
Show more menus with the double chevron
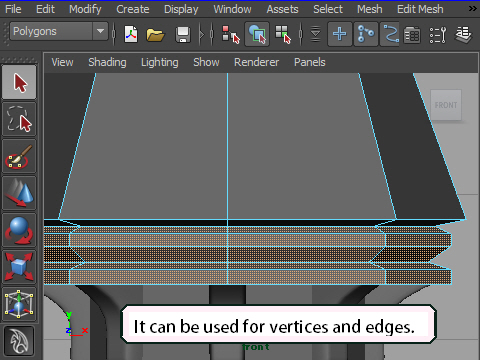click(472, 8)
